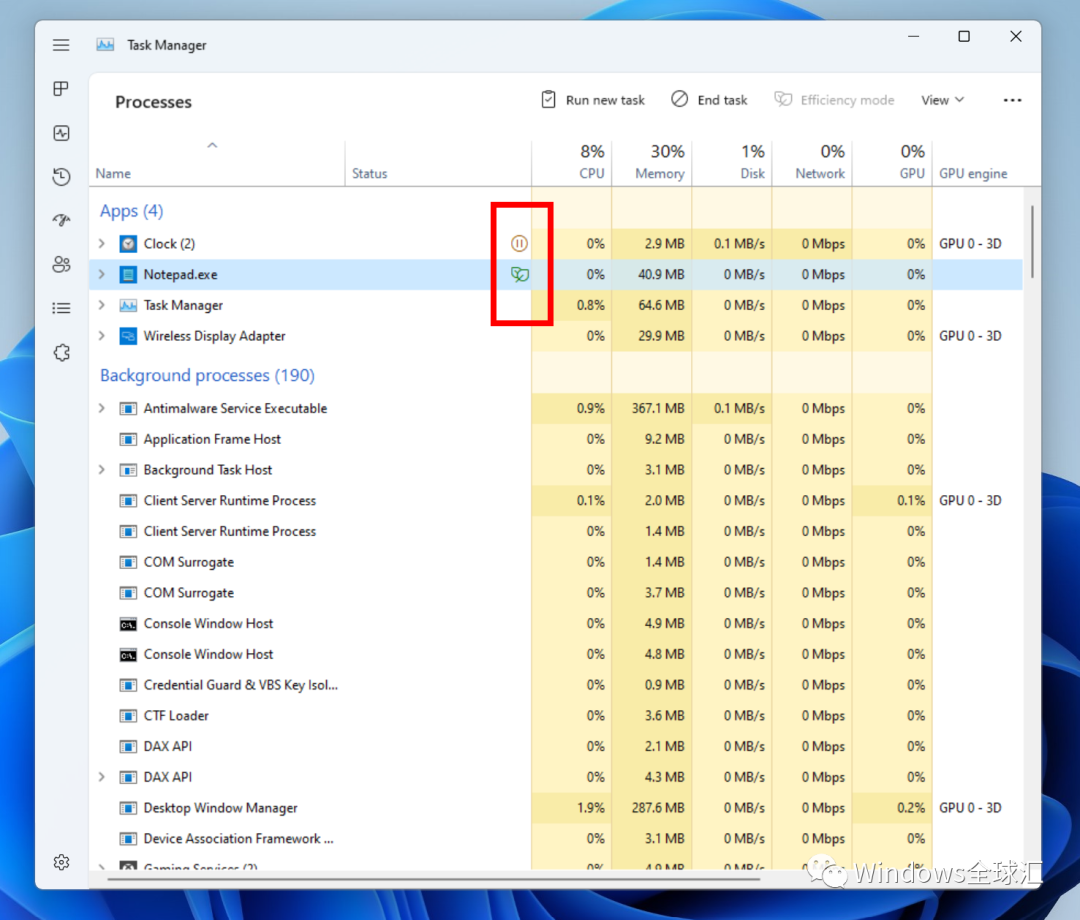This screenshot has width=1080, height=920.
Task: Expand the Task Manager process group
Action: (102, 305)
